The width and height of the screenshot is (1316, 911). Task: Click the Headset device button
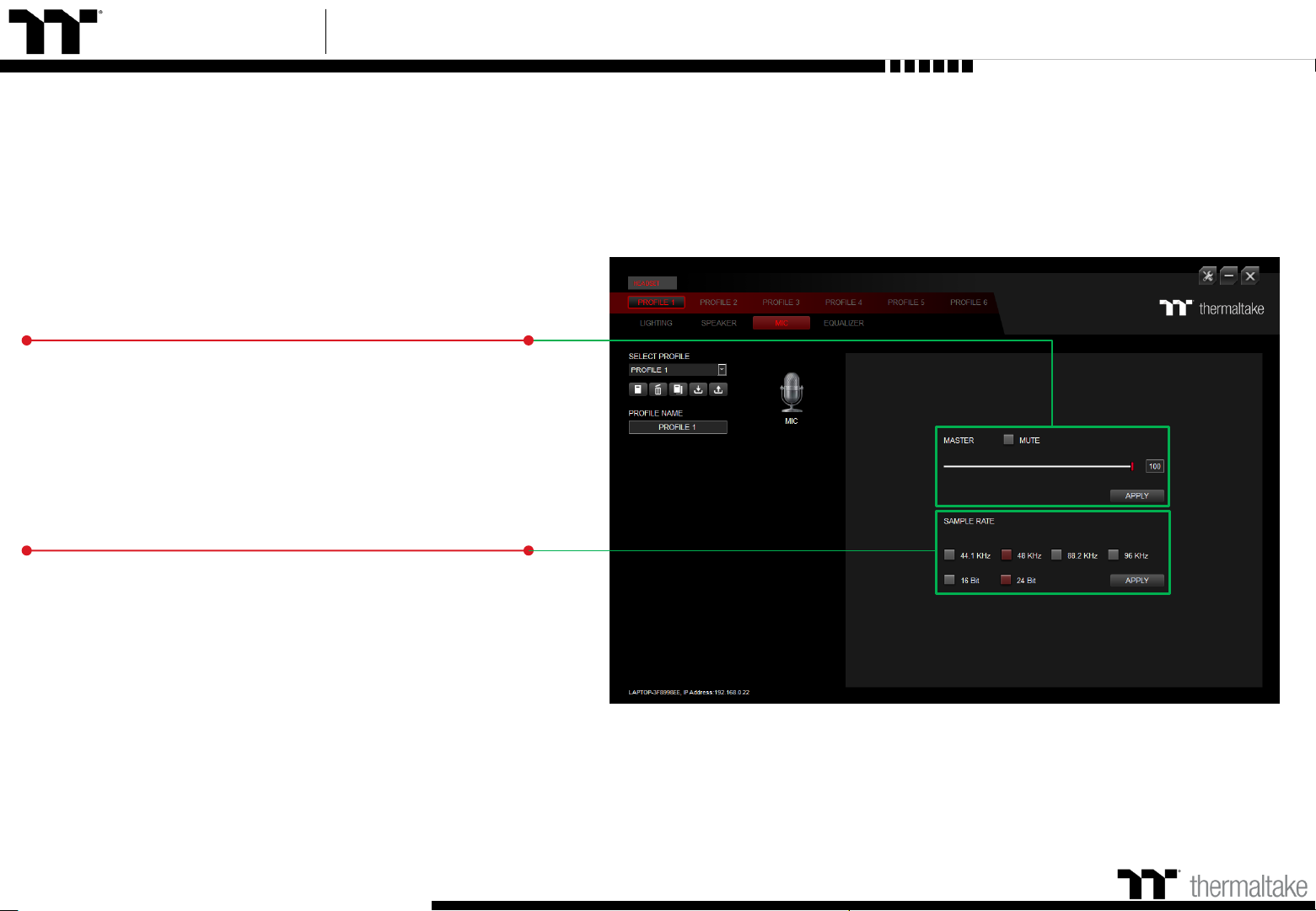coord(652,284)
